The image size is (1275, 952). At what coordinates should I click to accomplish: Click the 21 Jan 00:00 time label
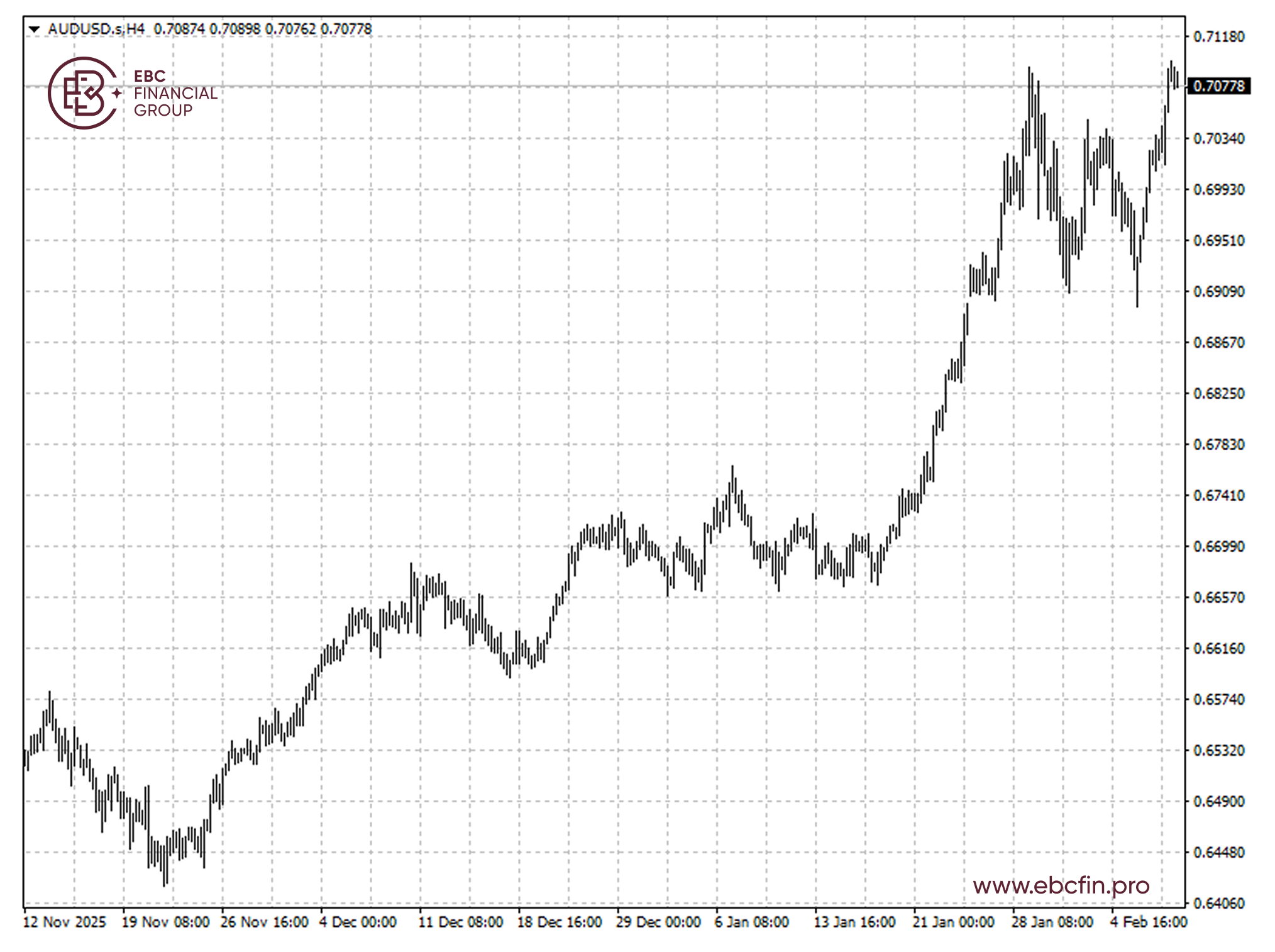pyautogui.click(x=953, y=922)
